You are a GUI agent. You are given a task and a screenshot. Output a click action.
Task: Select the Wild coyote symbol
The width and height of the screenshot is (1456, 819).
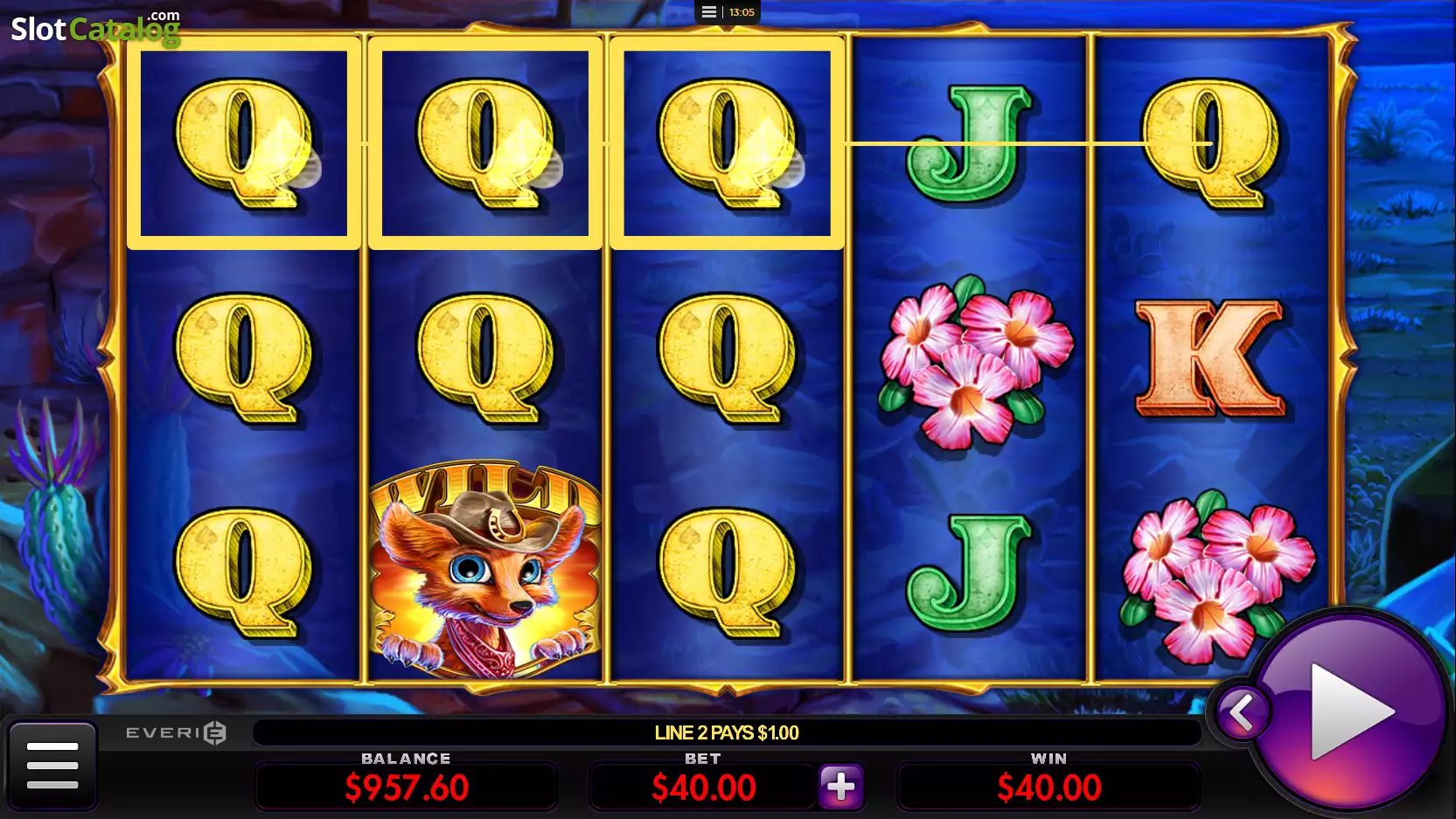(485, 568)
